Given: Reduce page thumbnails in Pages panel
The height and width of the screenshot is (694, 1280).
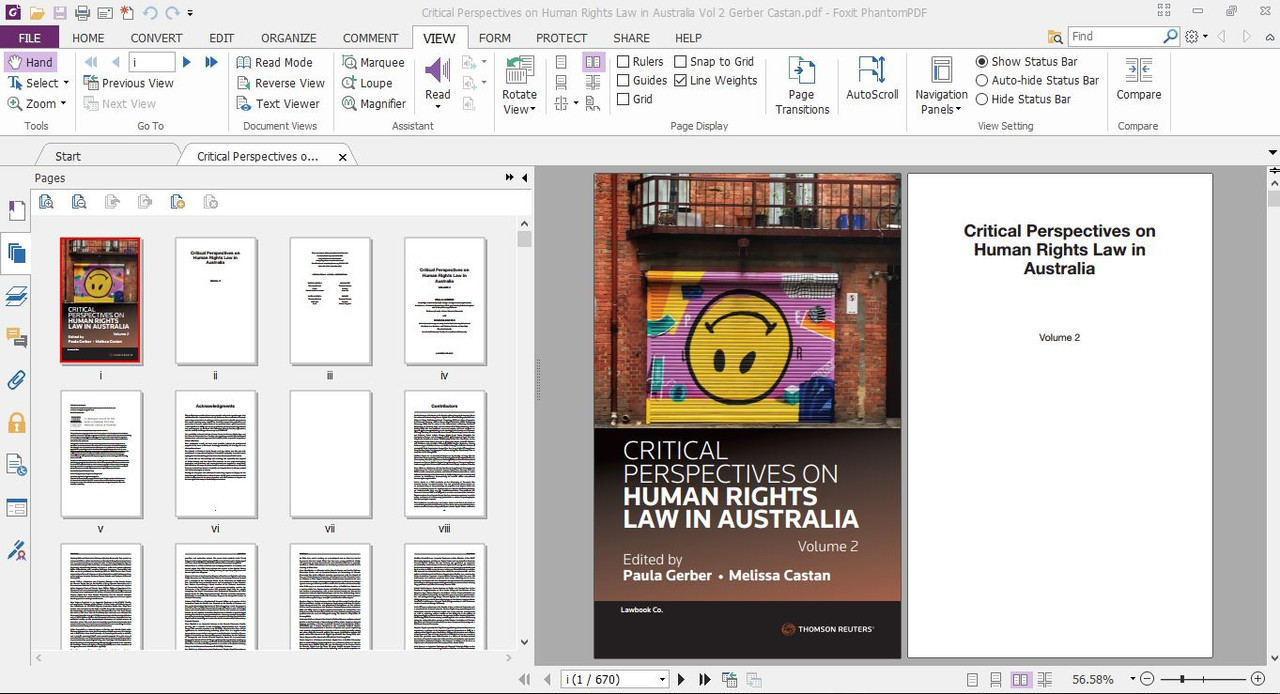Looking at the screenshot, I should 79,202.
